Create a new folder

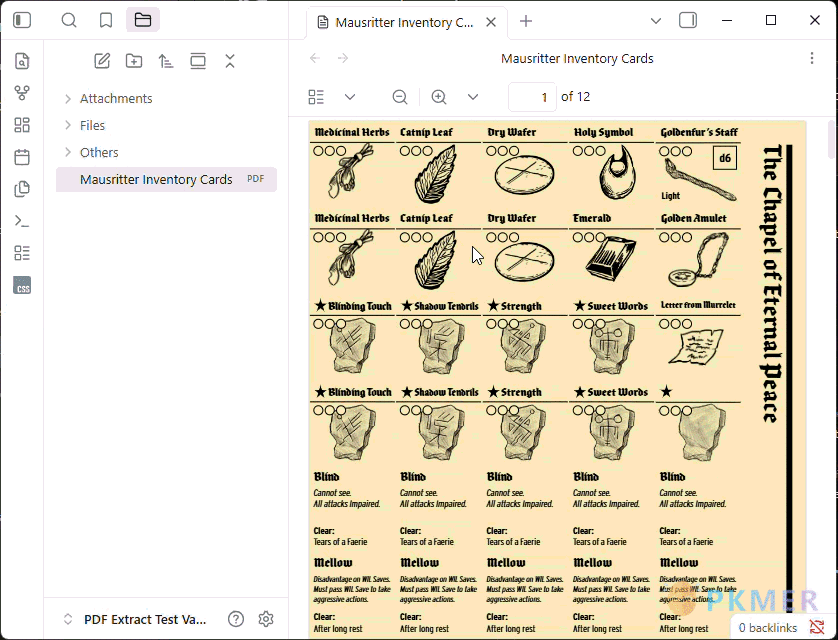click(134, 61)
